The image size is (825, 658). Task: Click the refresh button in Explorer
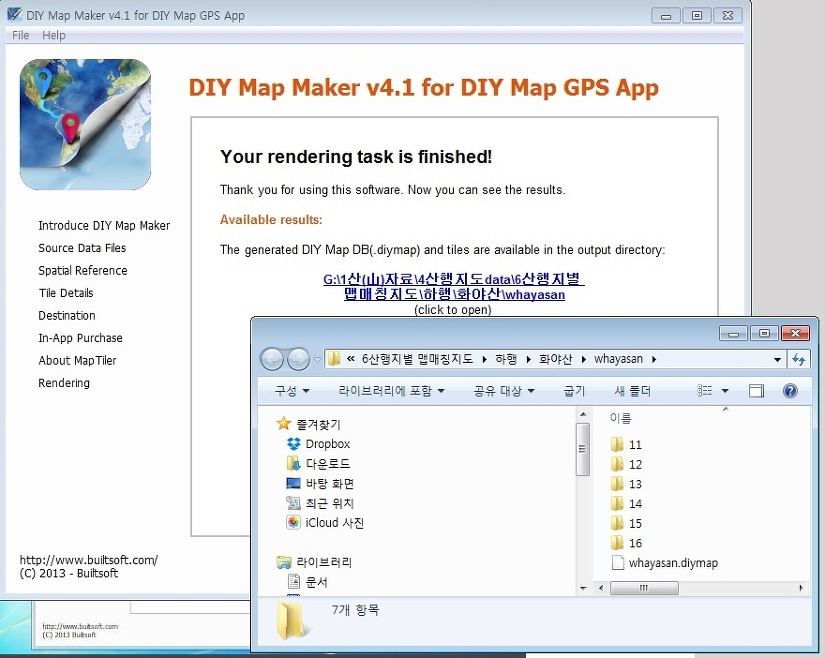[799, 360]
